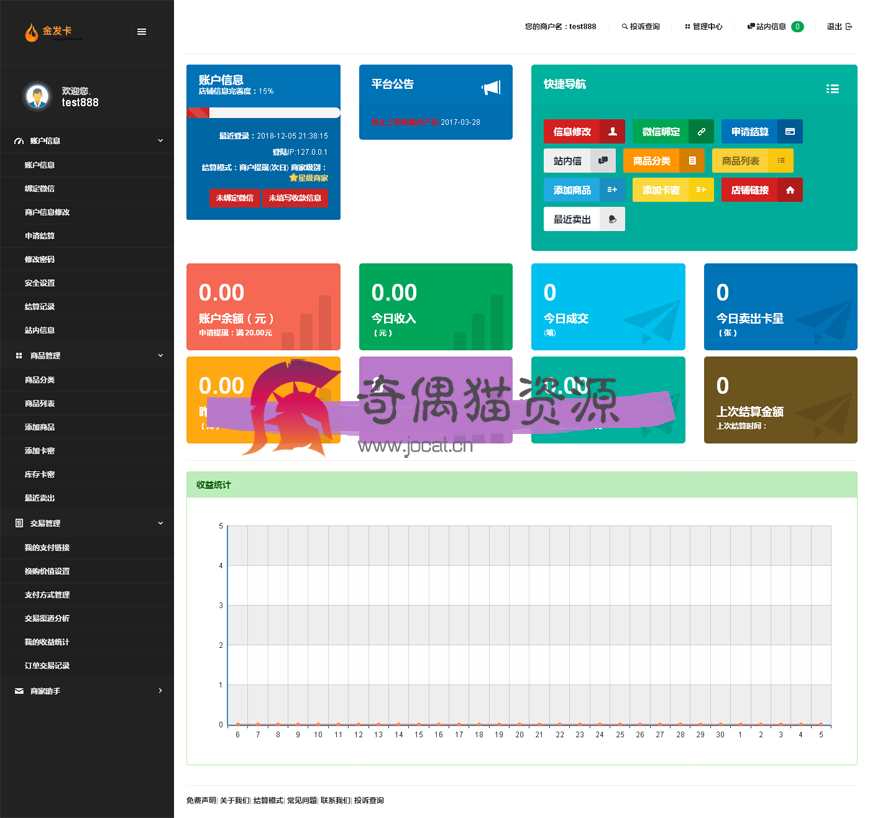The height and width of the screenshot is (818, 870).
Task: Open 我的收益统计 in the sidebar
Action: click(x=47, y=642)
